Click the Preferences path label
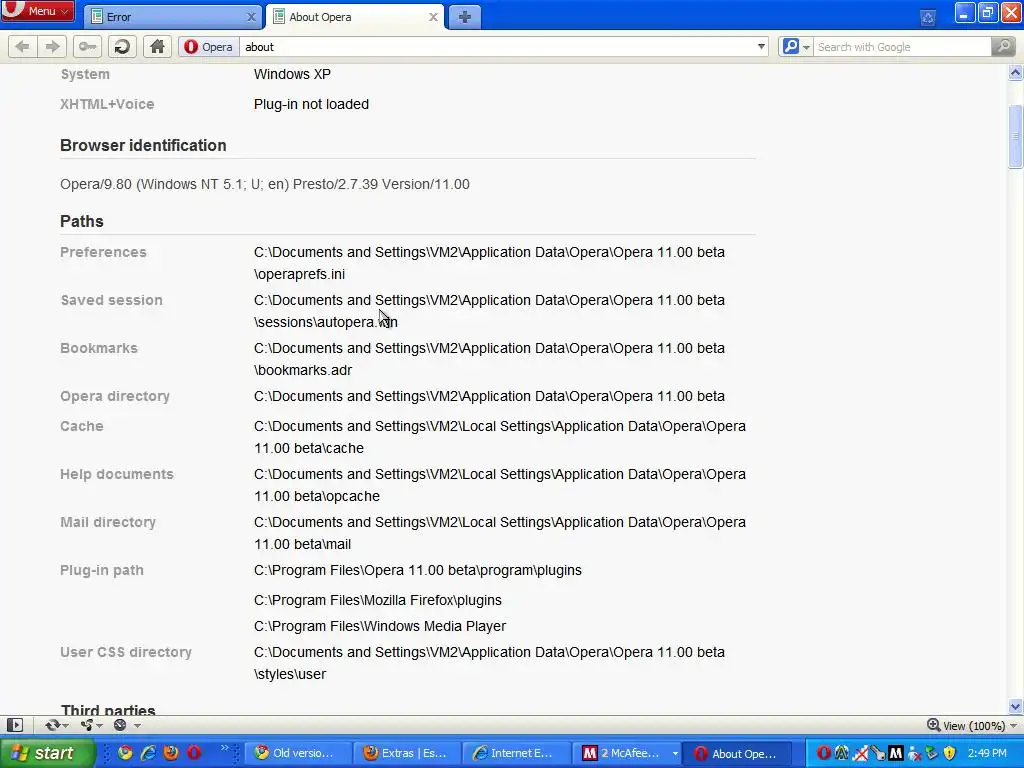The image size is (1024, 768). point(103,252)
